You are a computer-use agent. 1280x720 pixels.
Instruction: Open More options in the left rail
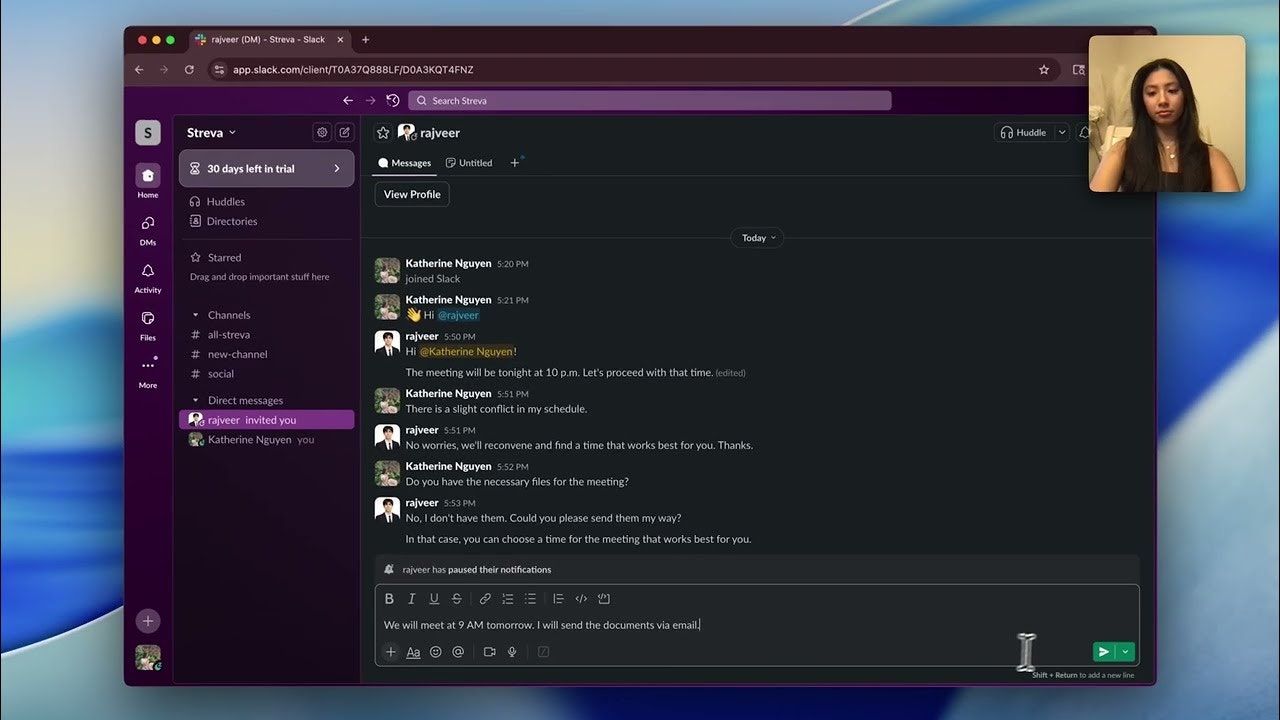tap(148, 371)
